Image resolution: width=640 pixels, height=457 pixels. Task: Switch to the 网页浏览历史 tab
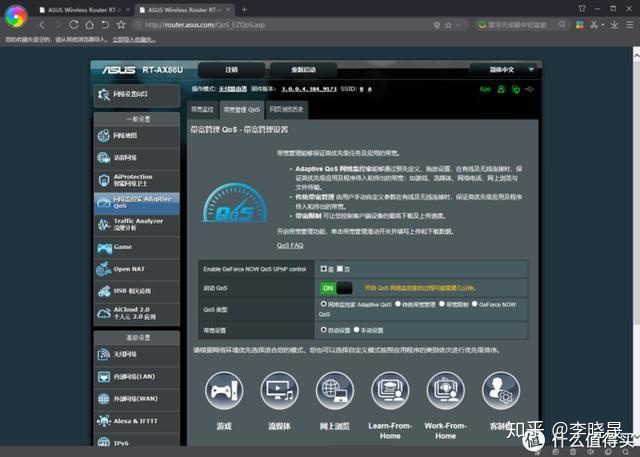pyautogui.click(x=287, y=109)
